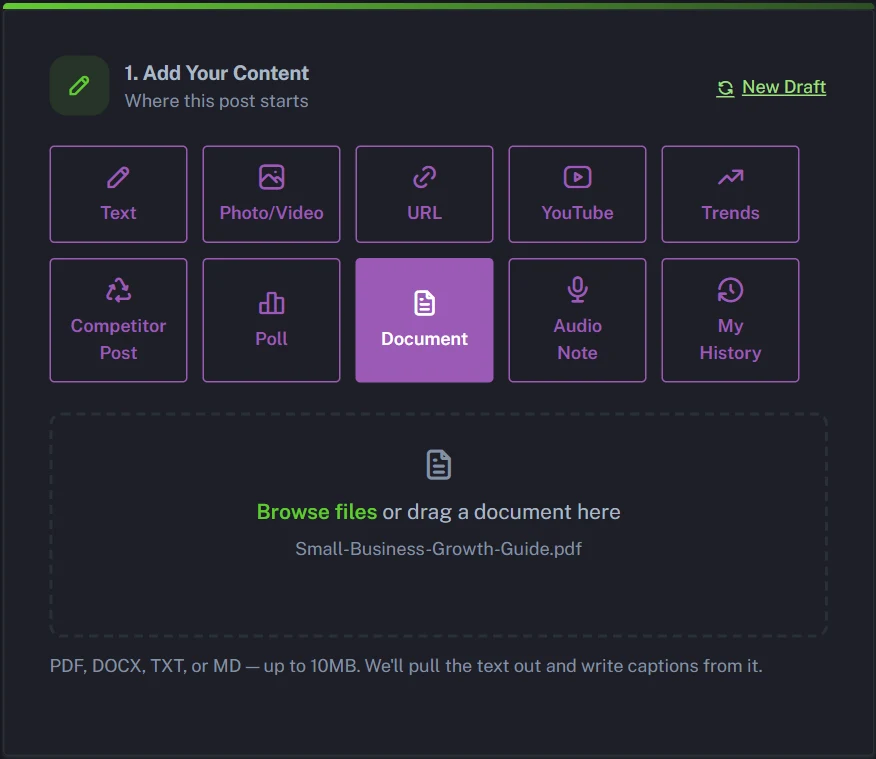Open the Trends content tile

point(730,194)
